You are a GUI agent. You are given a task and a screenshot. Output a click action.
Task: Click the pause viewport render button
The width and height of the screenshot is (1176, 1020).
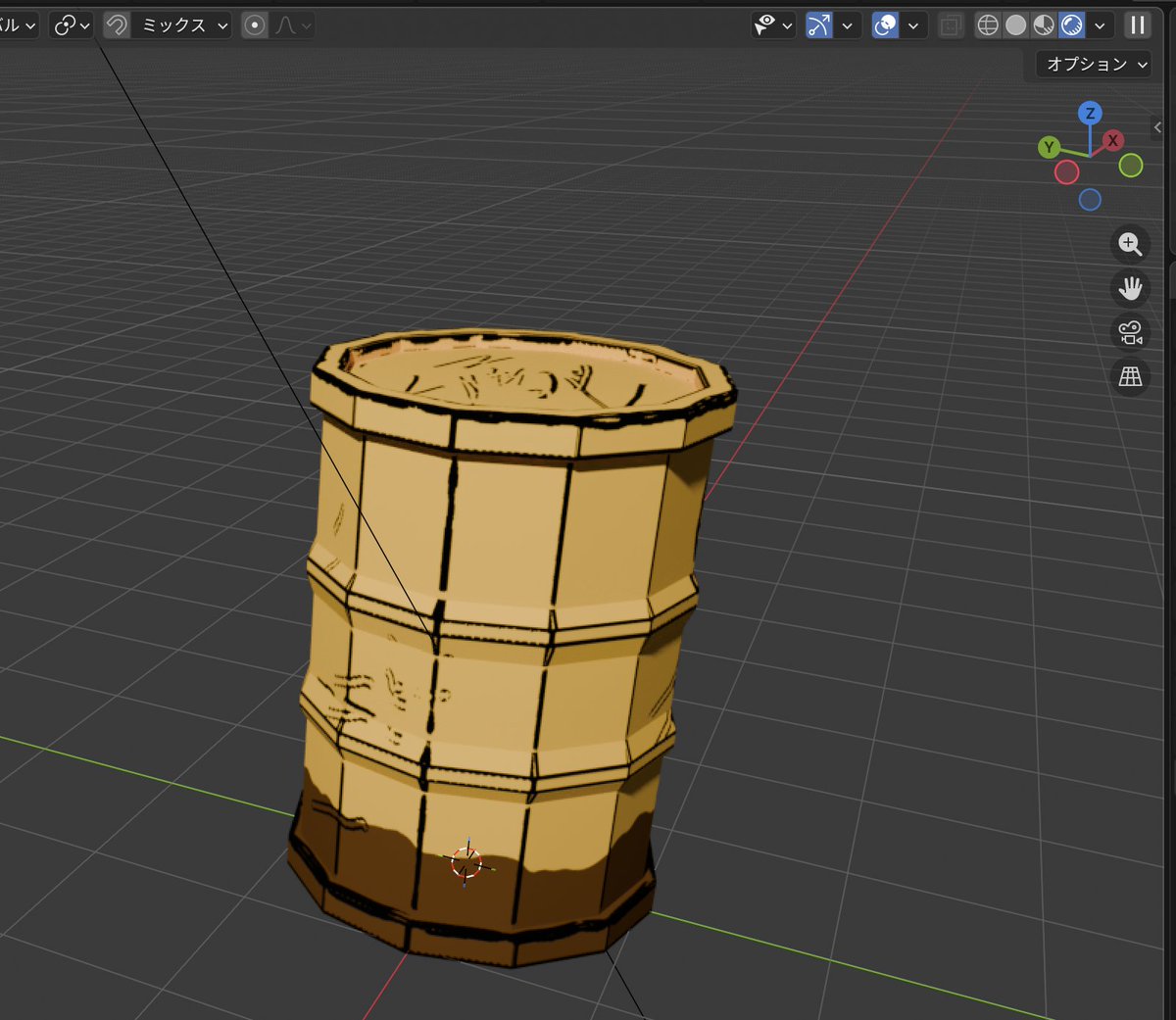coord(1138,25)
